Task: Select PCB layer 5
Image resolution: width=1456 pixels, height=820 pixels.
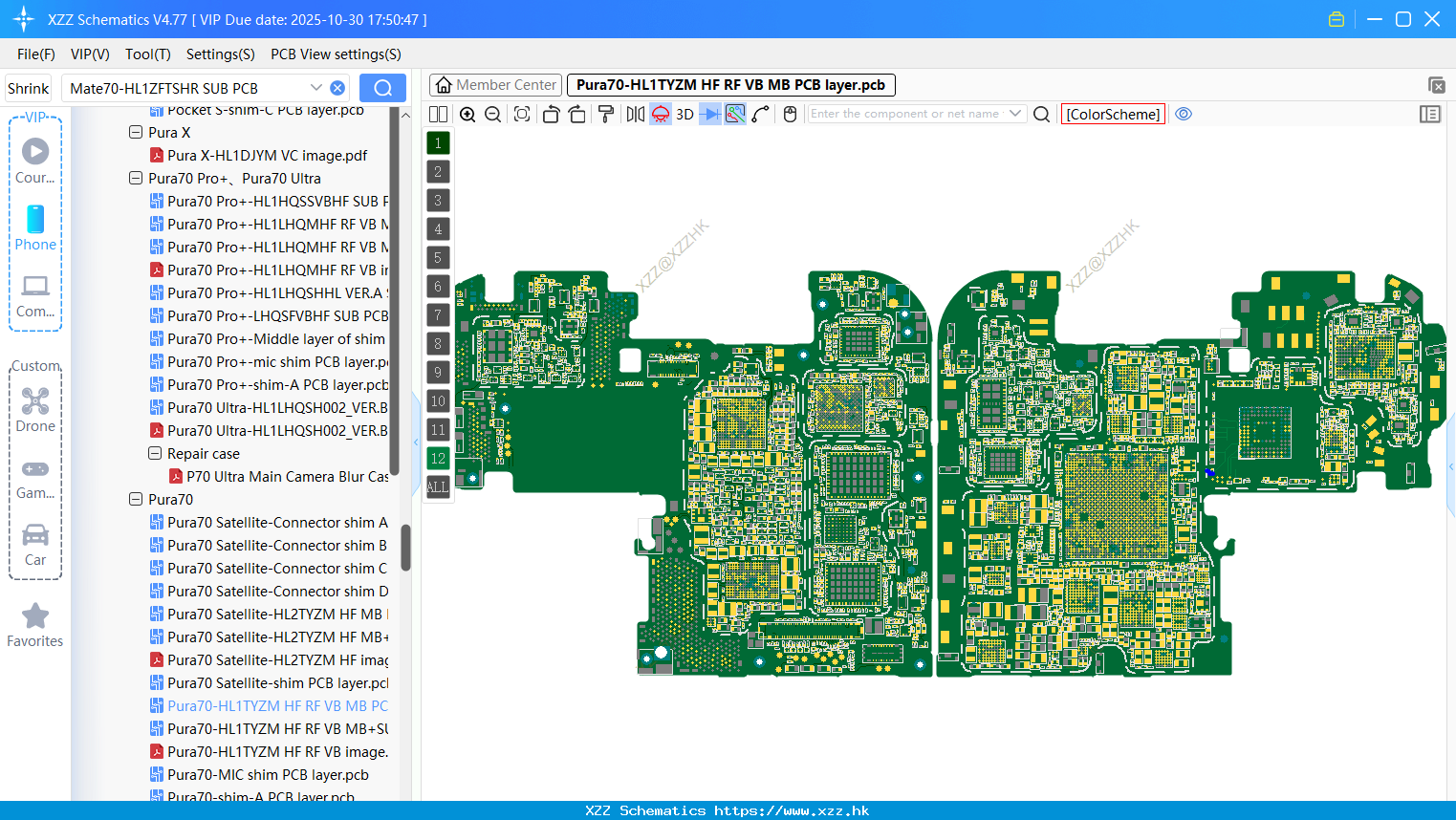Action: [438, 258]
